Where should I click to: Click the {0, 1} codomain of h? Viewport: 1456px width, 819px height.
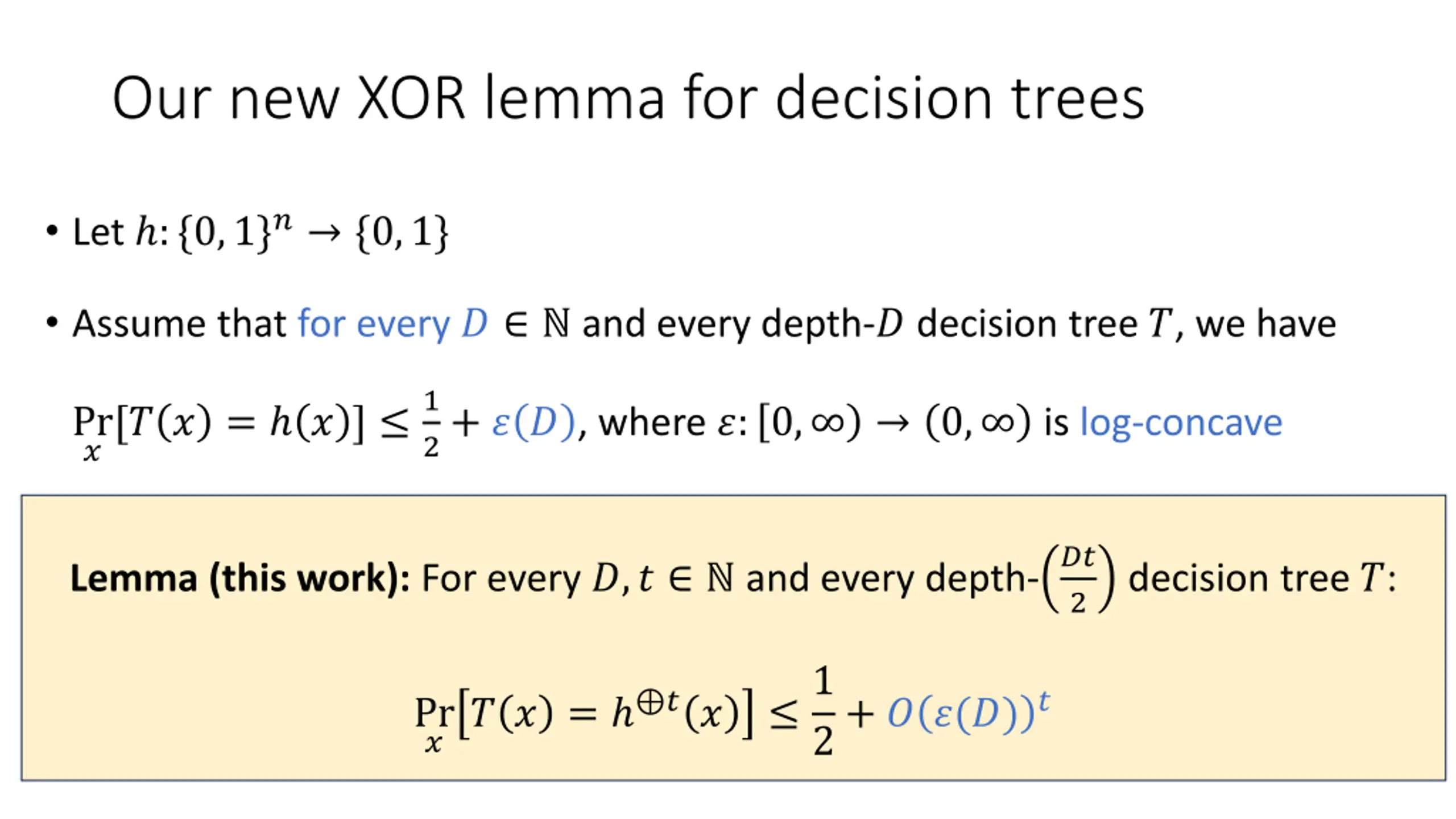(x=402, y=232)
